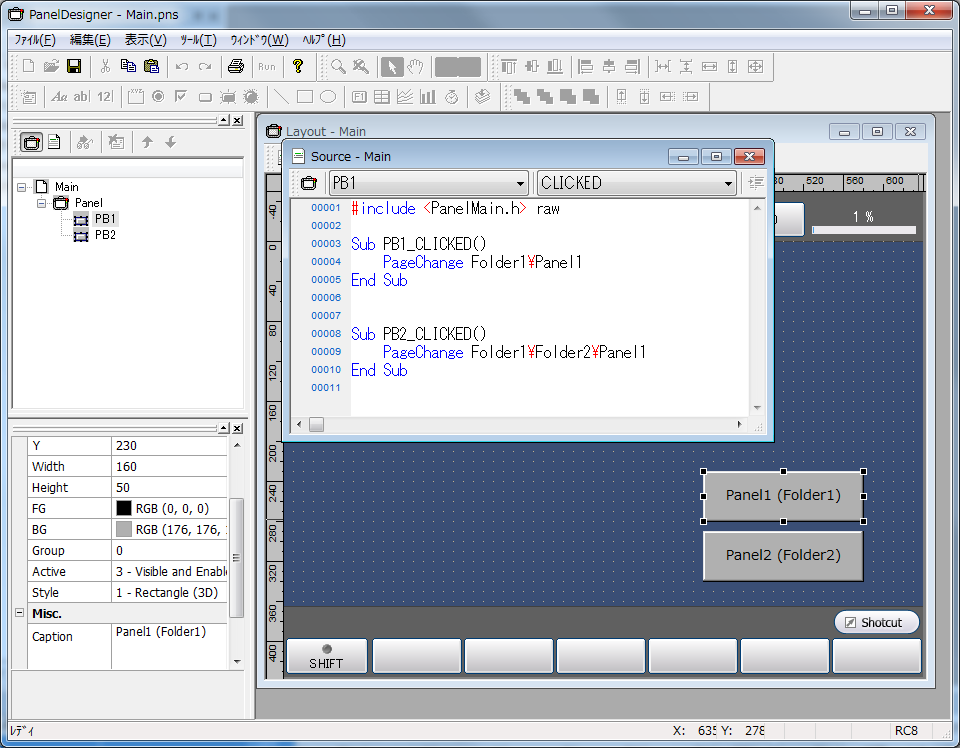Select the hand pan tool

pyautogui.click(x=415, y=67)
